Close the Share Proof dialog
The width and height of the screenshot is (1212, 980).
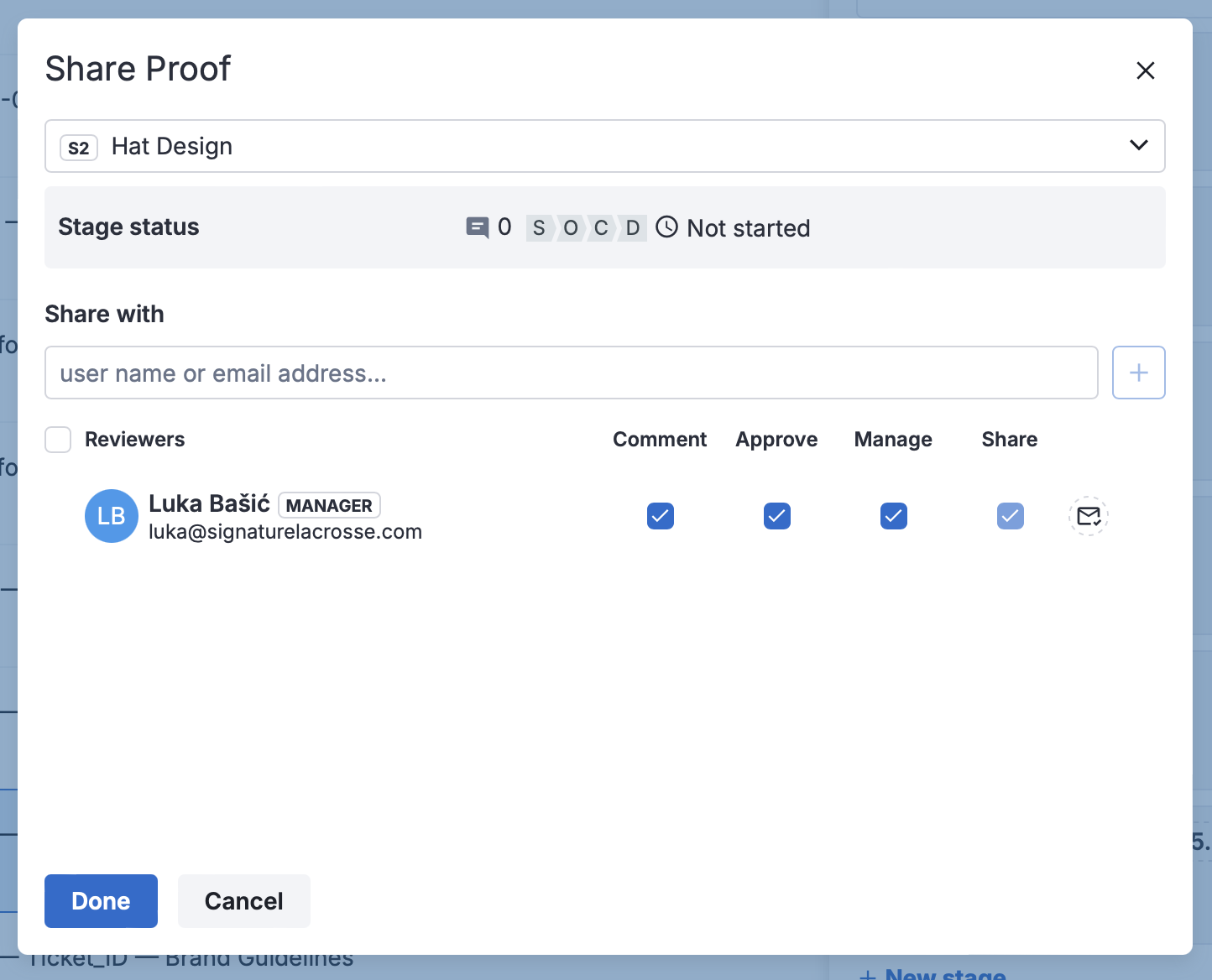[x=1145, y=70]
